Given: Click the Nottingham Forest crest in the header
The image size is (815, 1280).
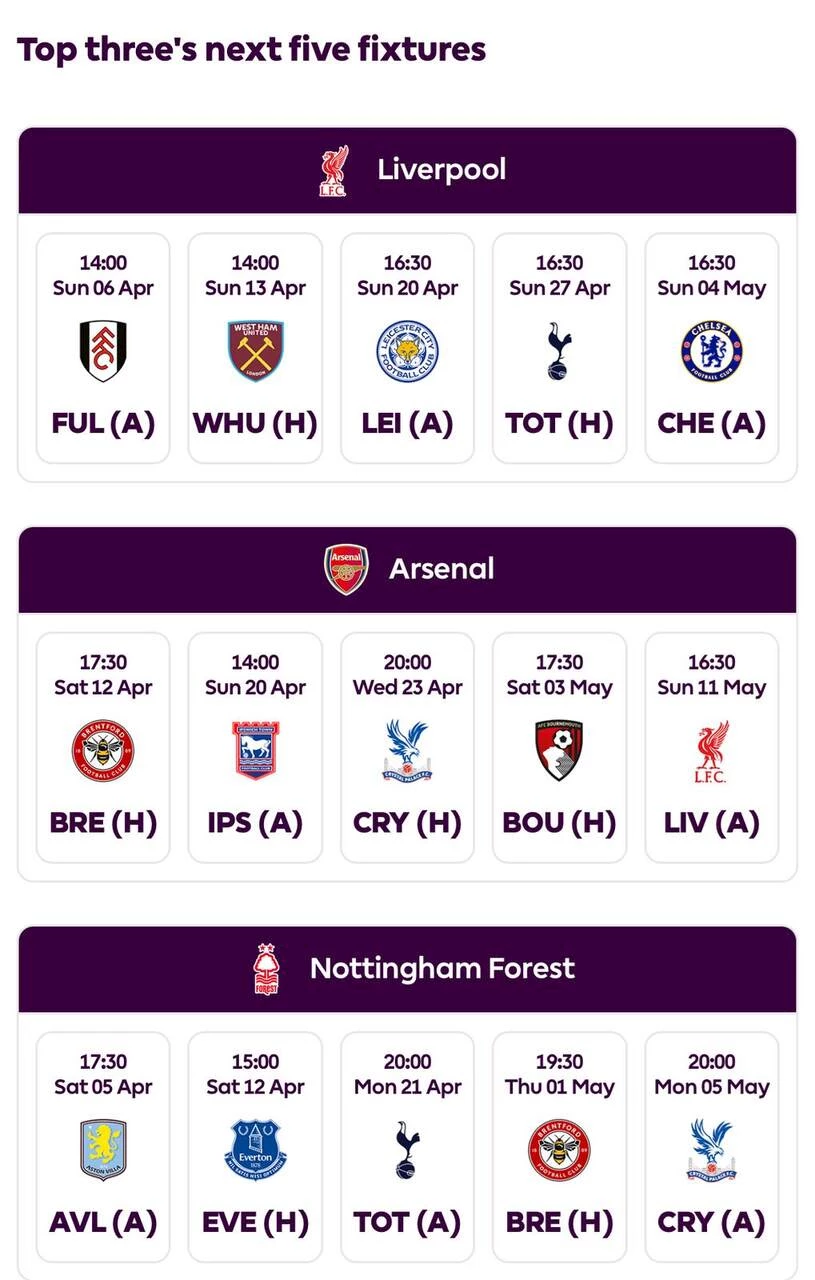Looking at the screenshot, I should pos(266,969).
